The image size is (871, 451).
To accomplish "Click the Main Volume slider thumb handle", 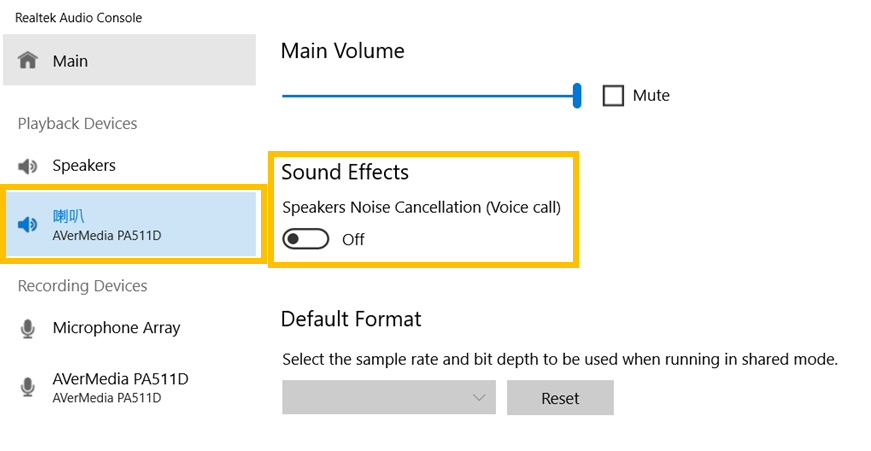I will [577, 96].
